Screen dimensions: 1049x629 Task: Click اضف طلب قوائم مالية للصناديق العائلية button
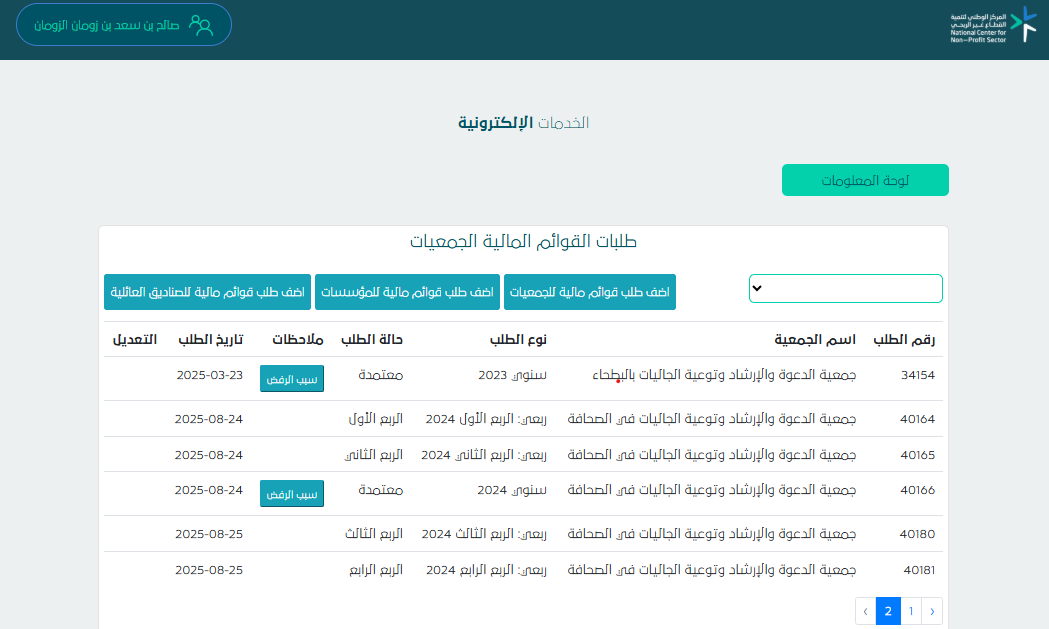pos(207,292)
